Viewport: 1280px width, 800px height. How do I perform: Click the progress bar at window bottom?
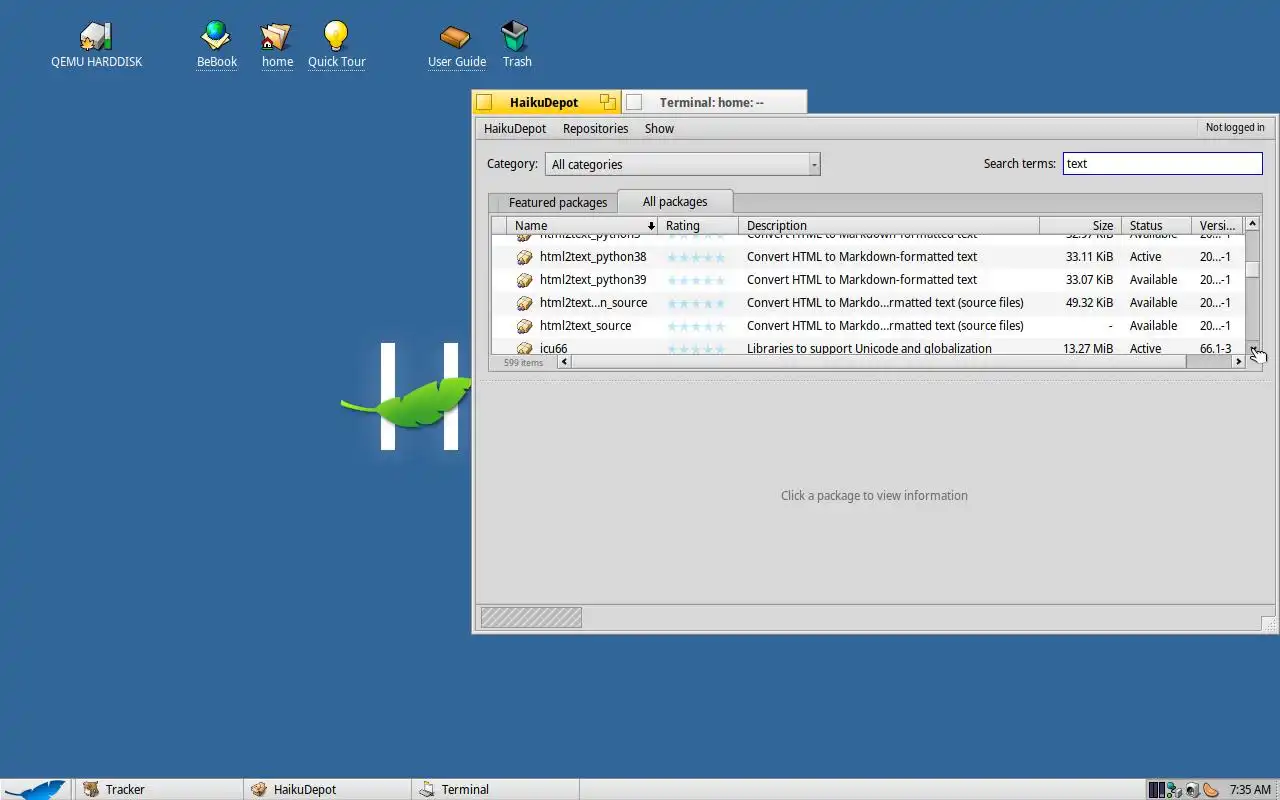pos(531,618)
